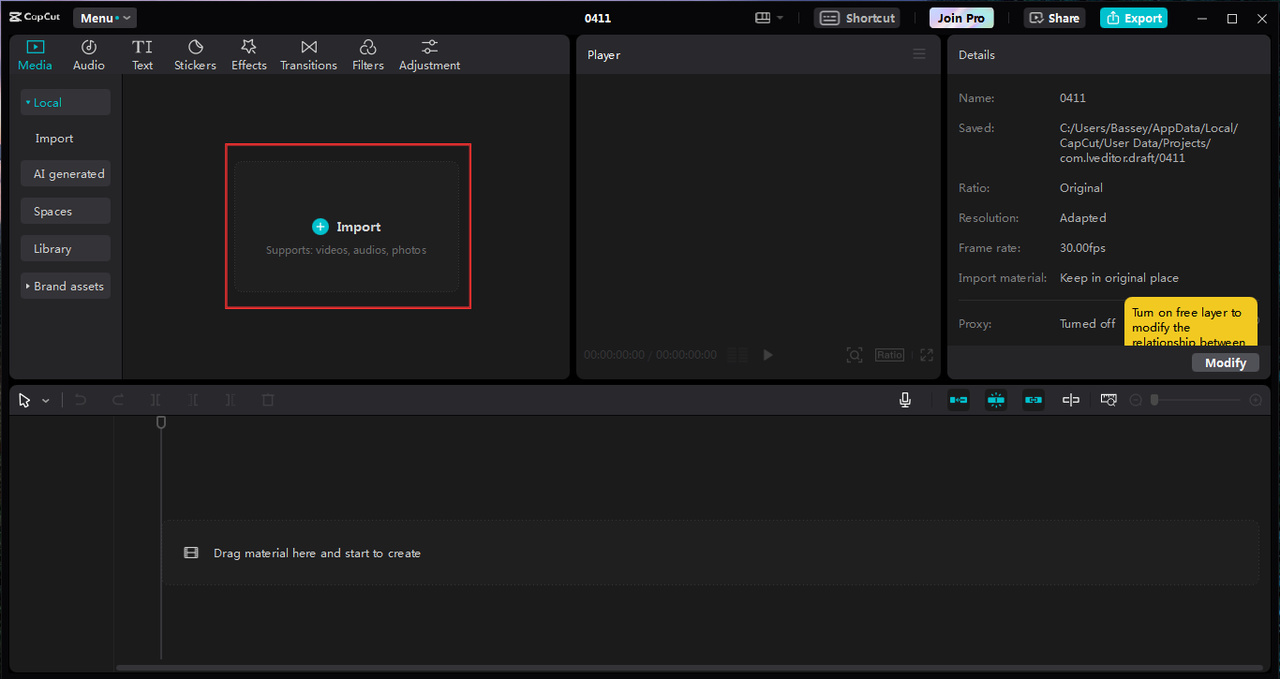This screenshot has width=1280, height=679.
Task: Click the Delete left icon
Action: click(193, 400)
